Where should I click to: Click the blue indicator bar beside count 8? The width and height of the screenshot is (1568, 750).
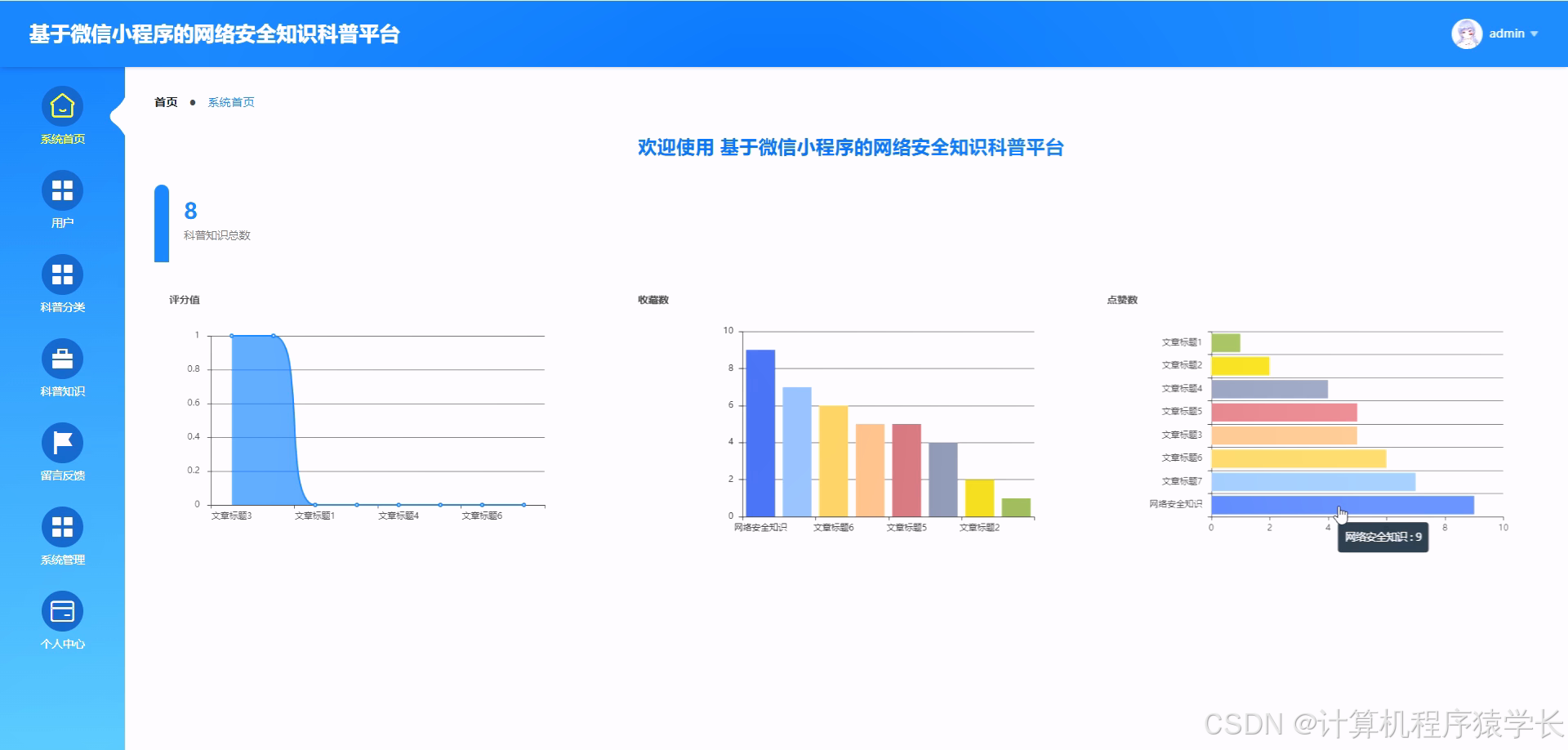tap(160, 222)
